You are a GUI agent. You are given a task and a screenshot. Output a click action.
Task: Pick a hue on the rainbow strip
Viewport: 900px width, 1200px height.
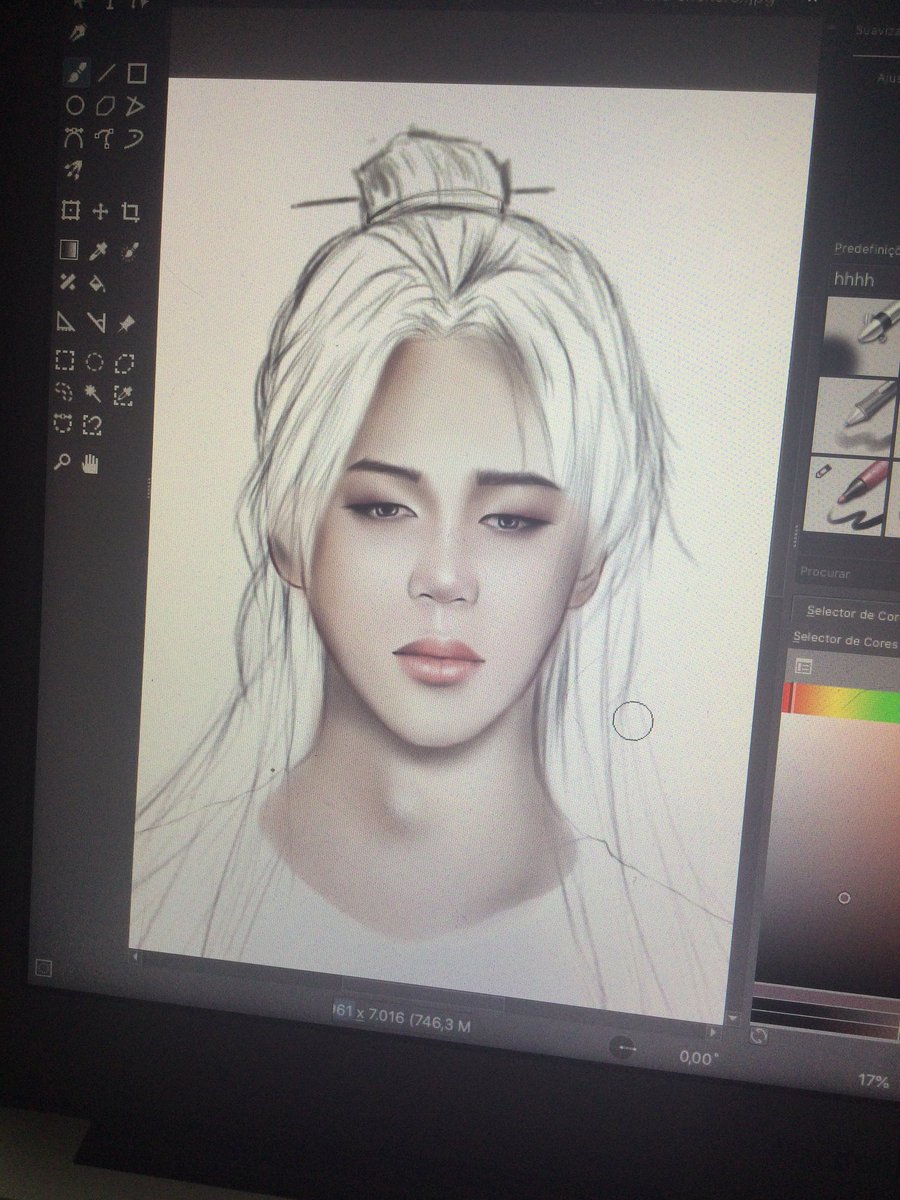[x=842, y=703]
